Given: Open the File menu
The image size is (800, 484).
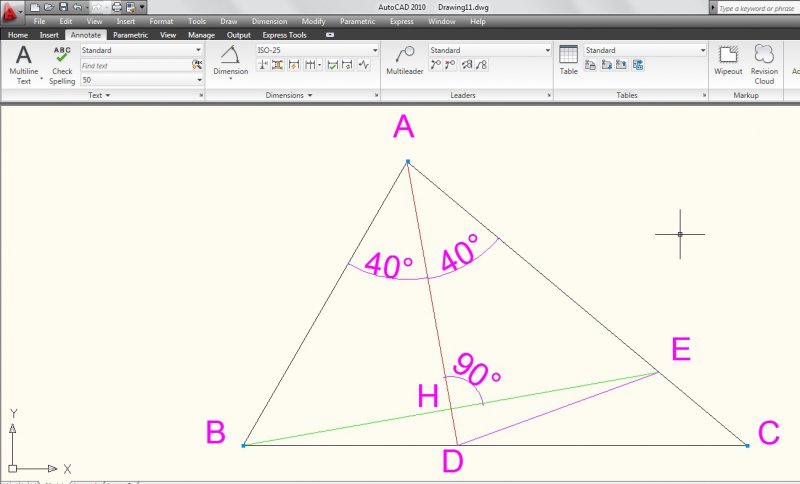Looking at the screenshot, I should [x=39, y=21].
